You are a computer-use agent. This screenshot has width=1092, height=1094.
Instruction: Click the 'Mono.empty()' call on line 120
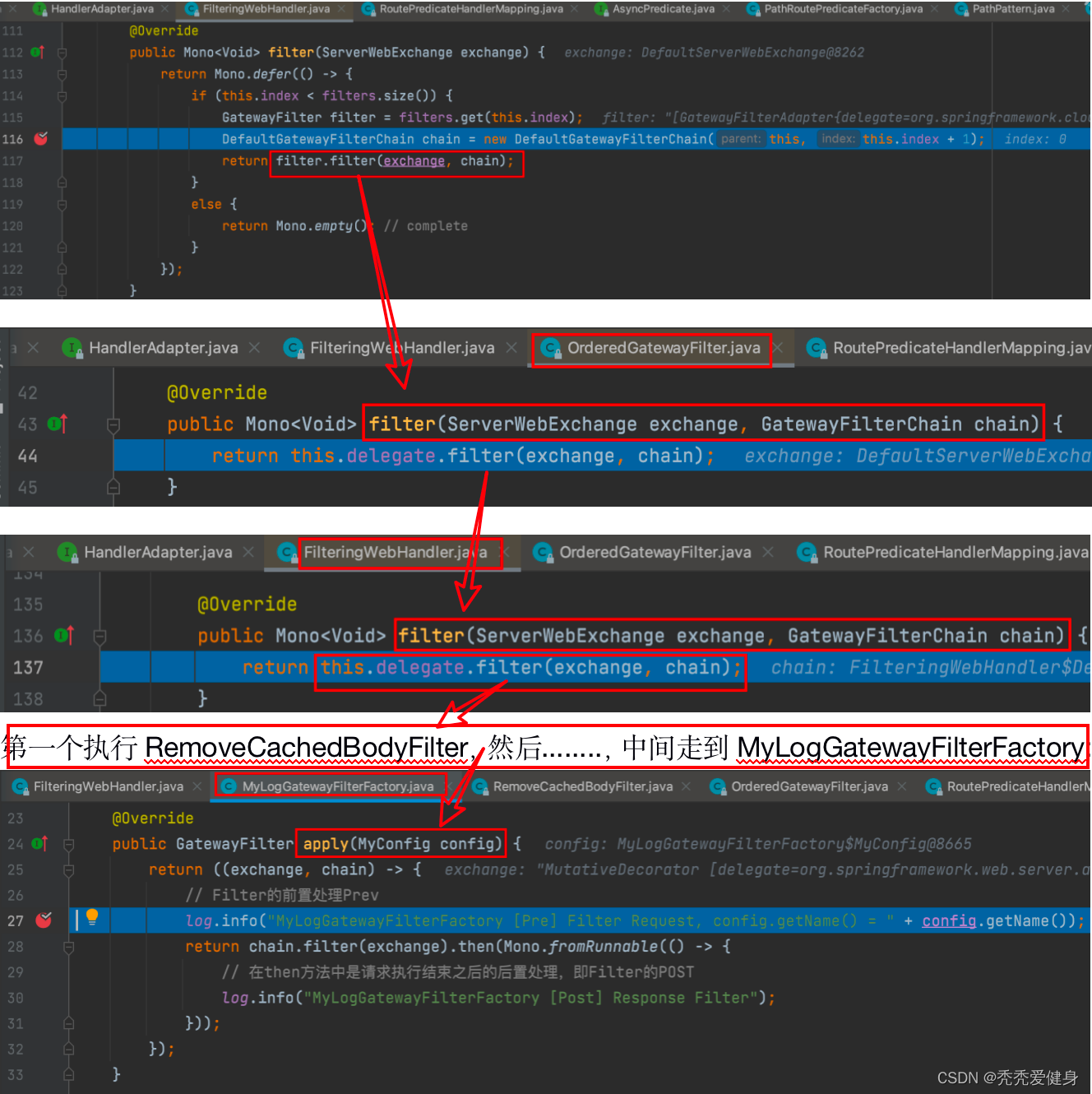(321, 226)
